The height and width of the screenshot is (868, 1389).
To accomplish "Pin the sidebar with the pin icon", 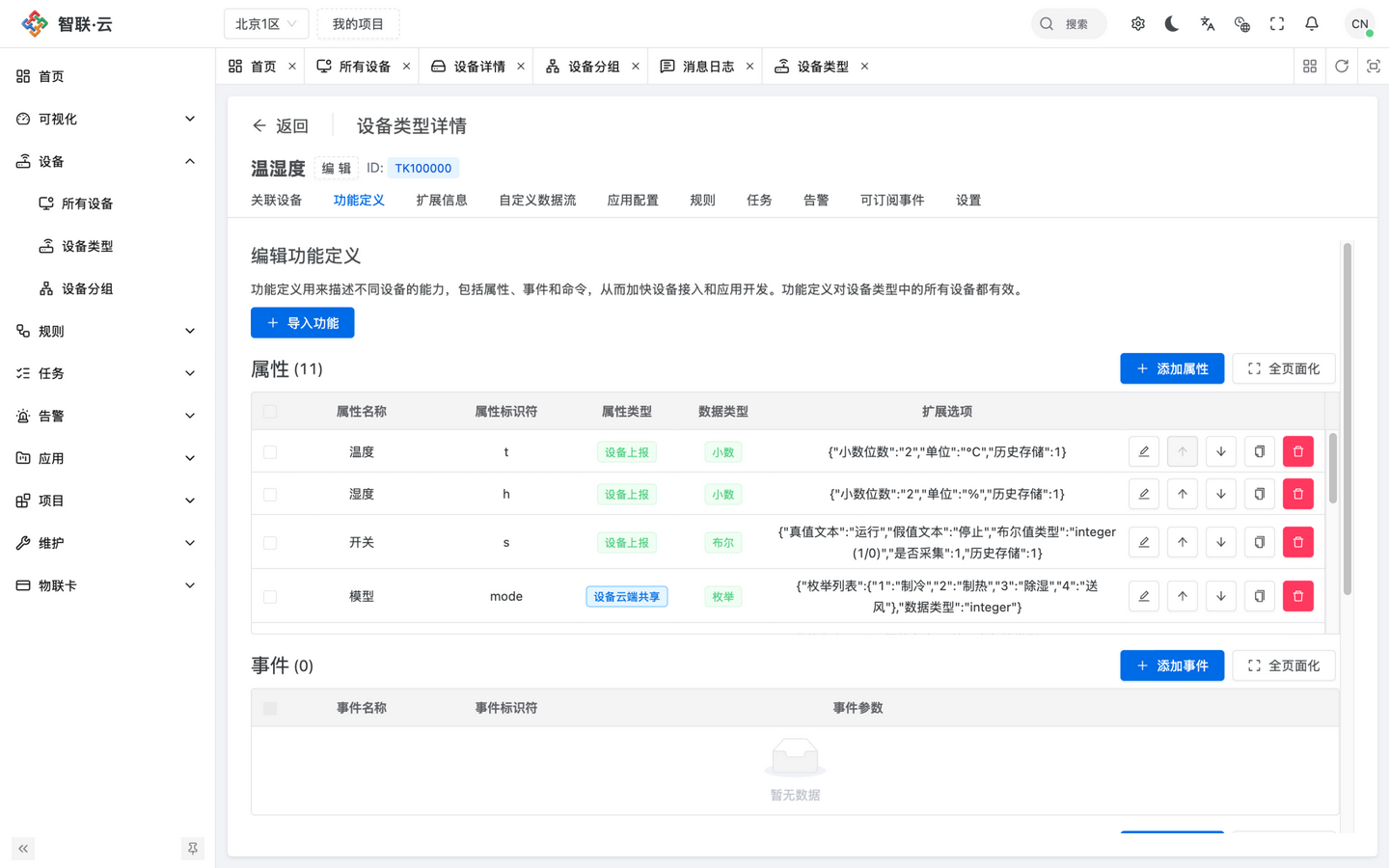I will pyautogui.click(x=193, y=849).
